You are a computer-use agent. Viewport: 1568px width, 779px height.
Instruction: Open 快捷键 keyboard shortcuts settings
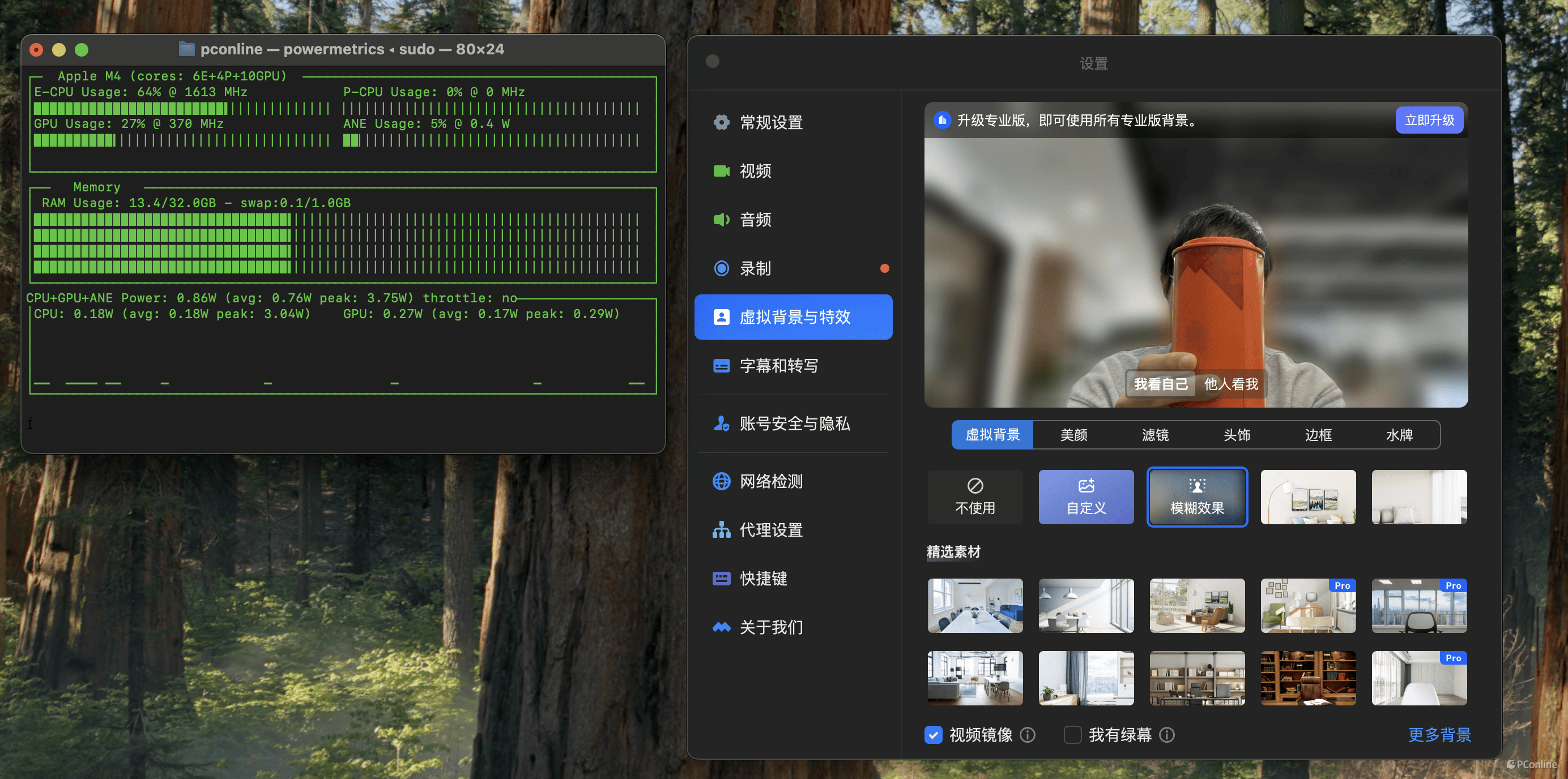tap(762, 579)
